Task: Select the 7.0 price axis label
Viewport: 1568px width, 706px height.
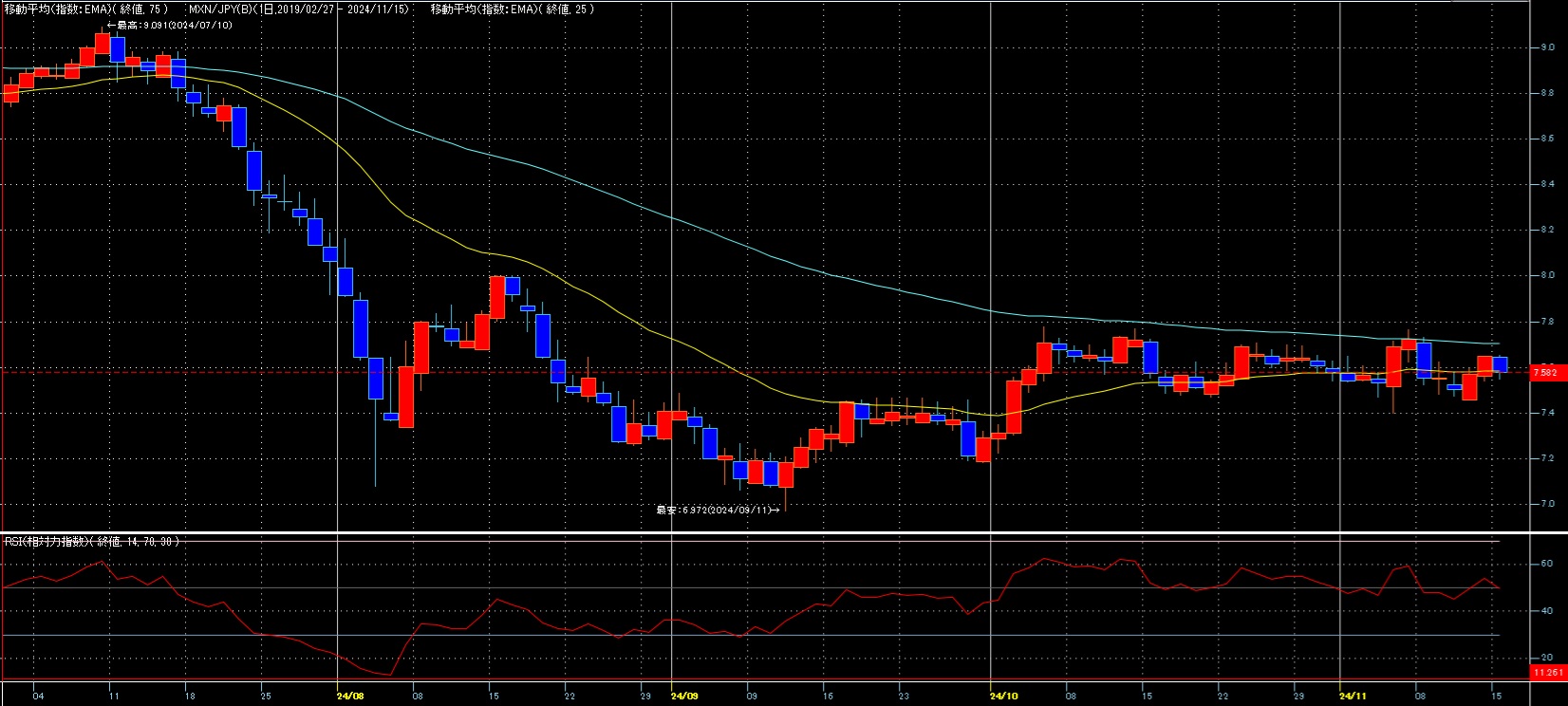Action: click(x=1547, y=504)
